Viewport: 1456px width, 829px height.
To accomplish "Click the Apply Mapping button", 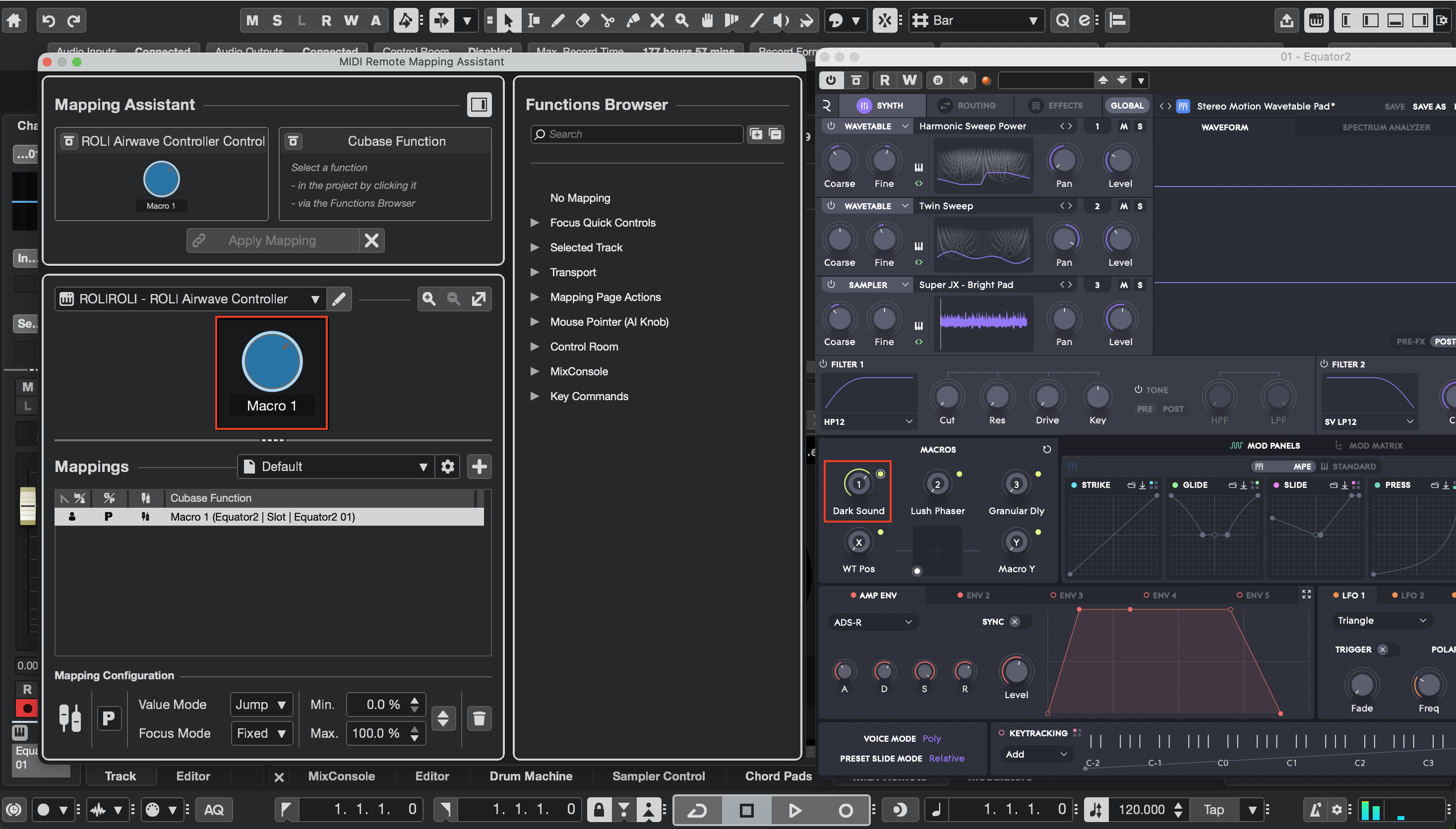I will point(272,240).
